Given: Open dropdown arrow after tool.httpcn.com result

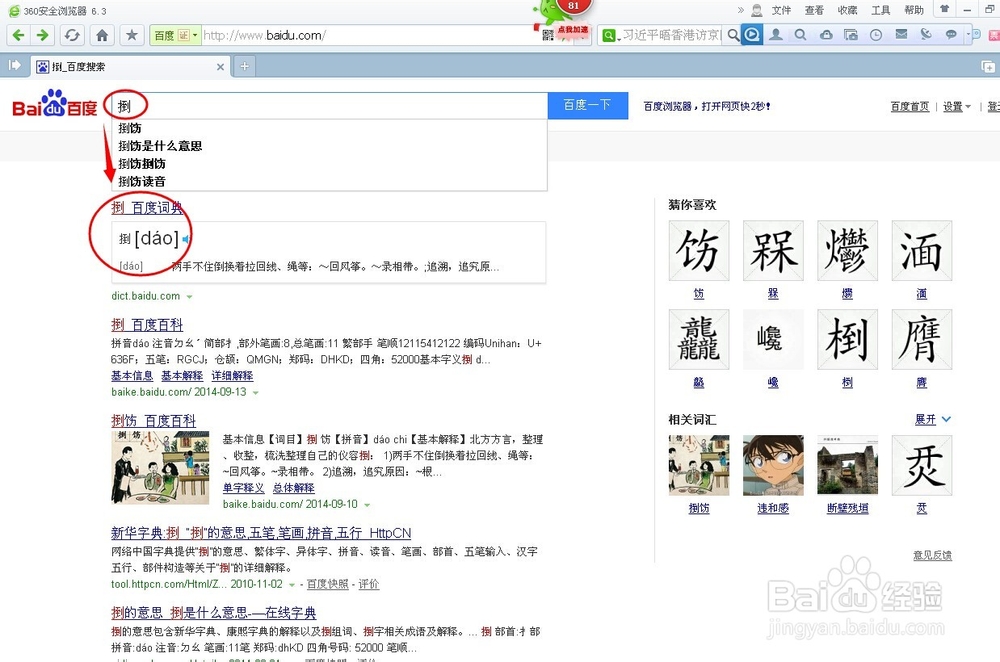Looking at the screenshot, I should click(x=292, y=585).
